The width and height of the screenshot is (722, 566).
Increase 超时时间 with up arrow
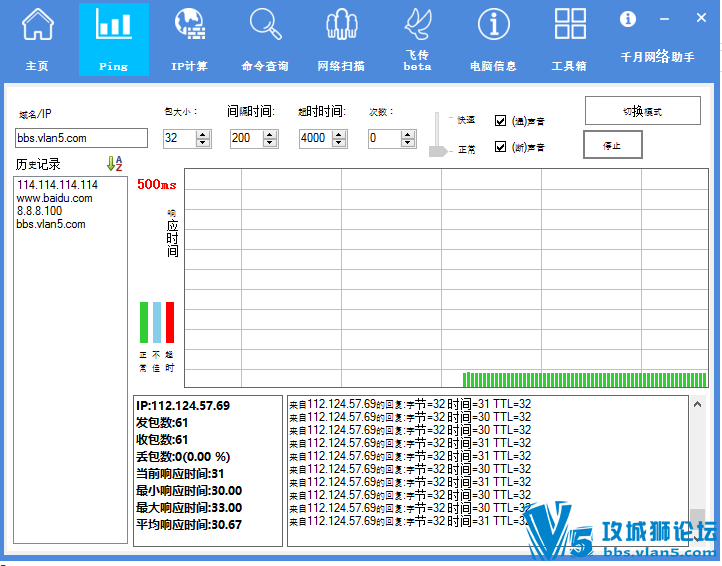(339, 134)
